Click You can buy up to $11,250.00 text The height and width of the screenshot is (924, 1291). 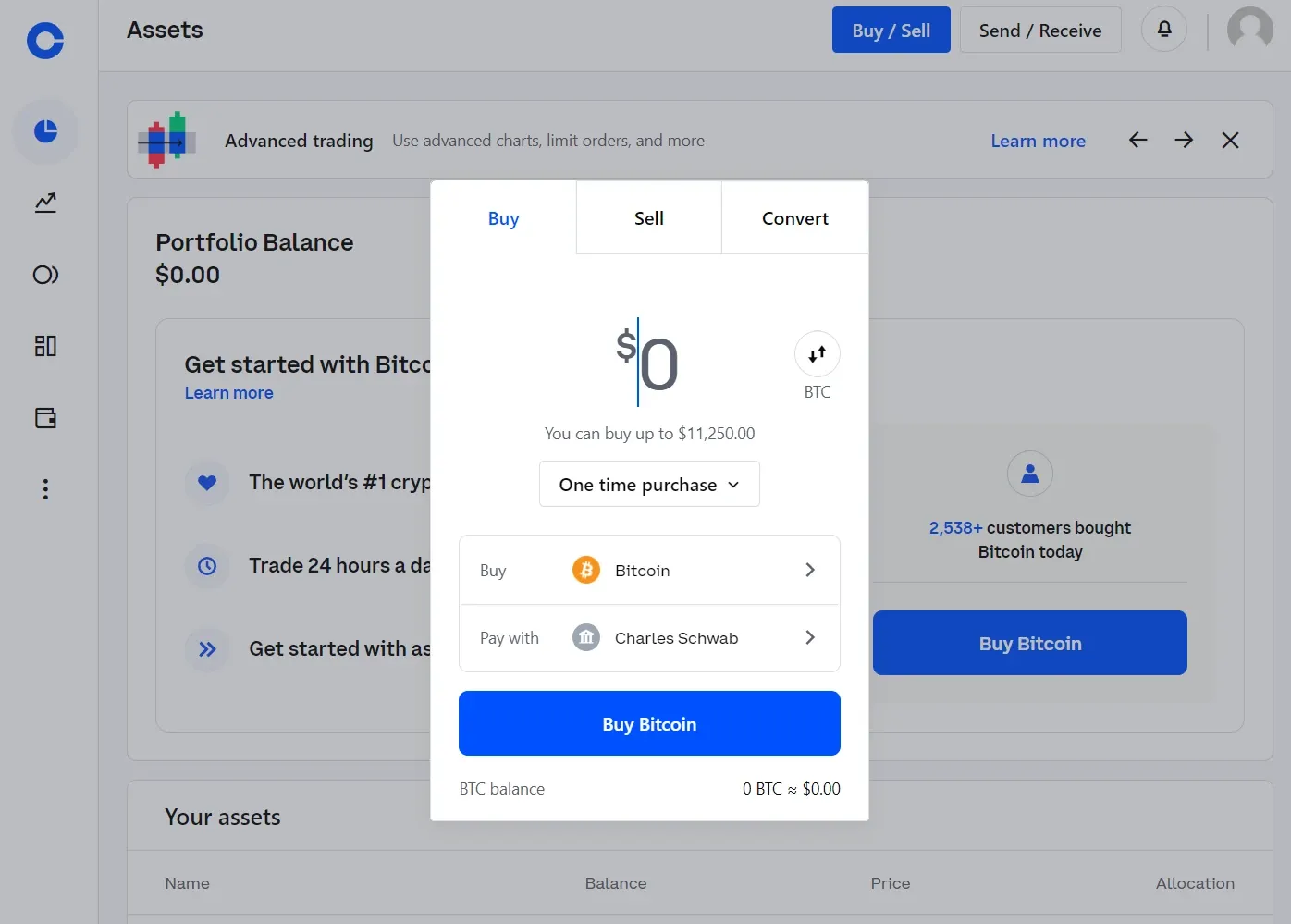click(649, 434)
